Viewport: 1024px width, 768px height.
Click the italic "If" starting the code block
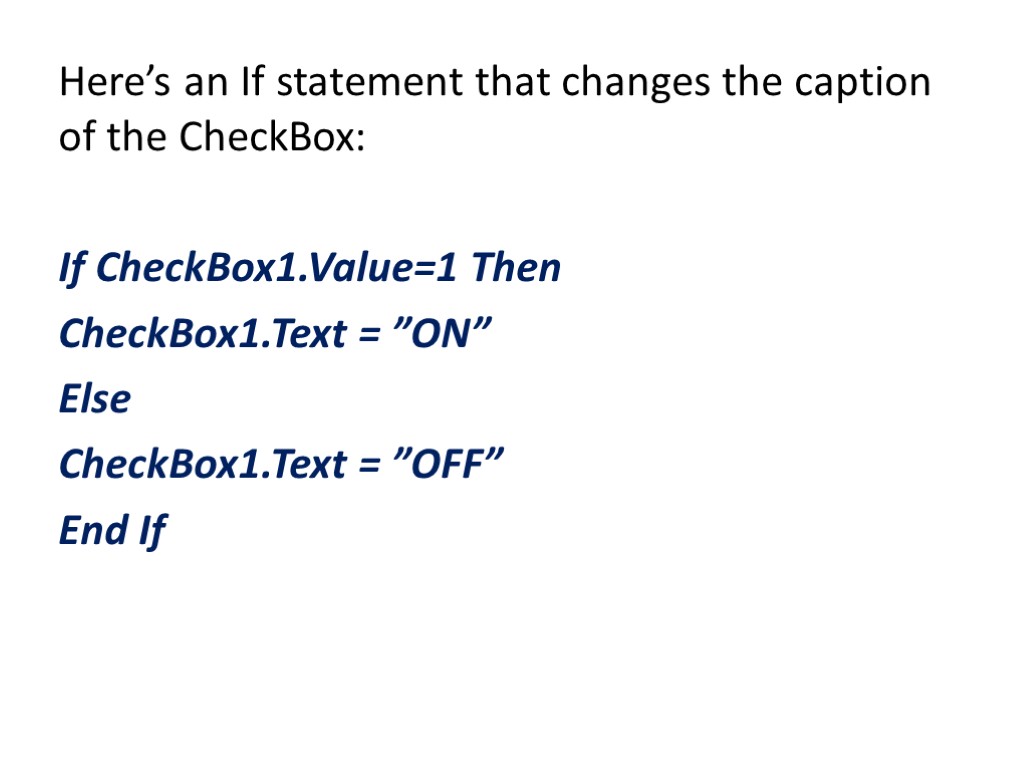(x=73, y=268)
